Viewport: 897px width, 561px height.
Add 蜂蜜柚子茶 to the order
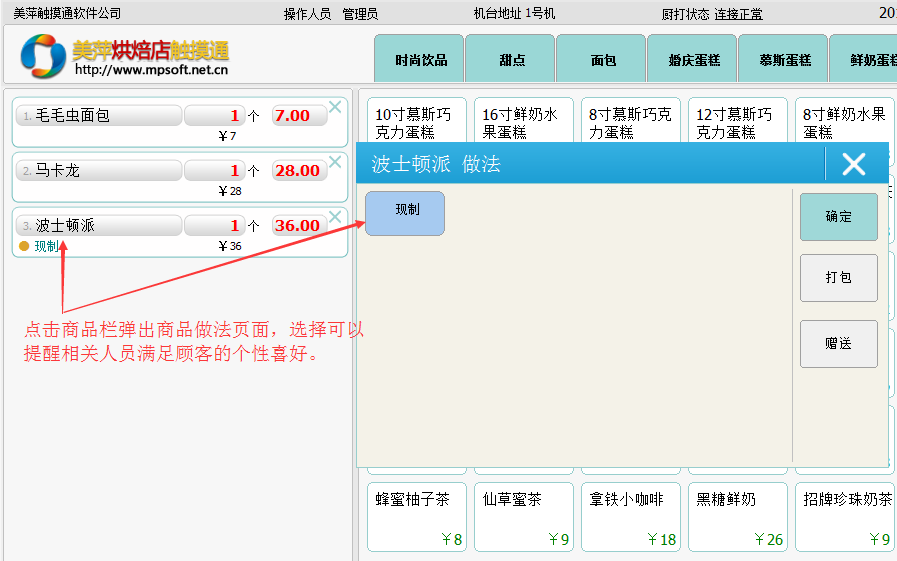(x=420, y=517)
